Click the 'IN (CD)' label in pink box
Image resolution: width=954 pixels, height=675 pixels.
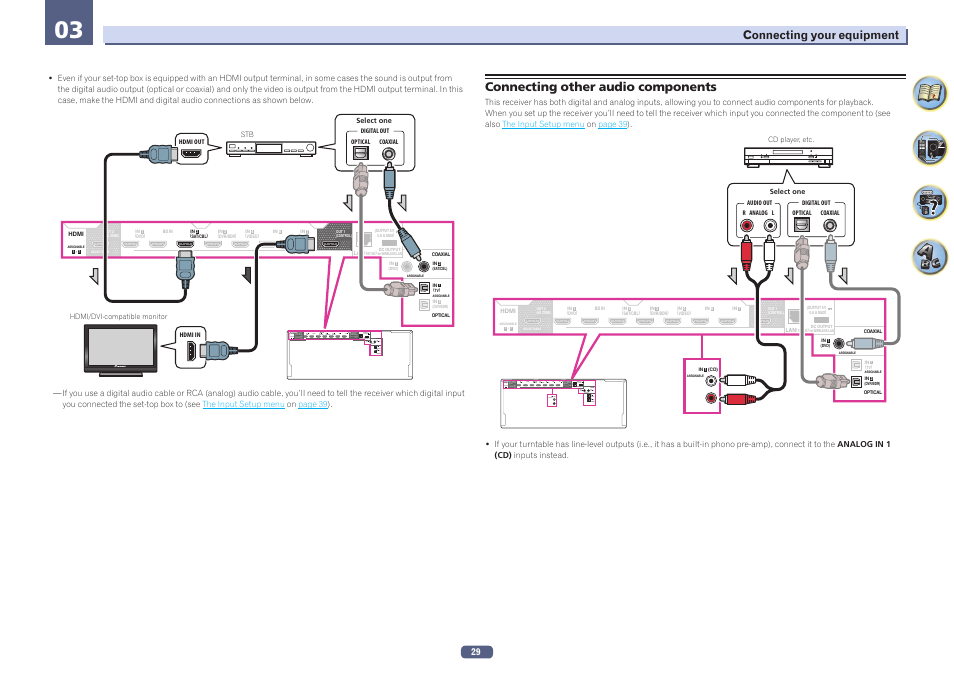click(708, 369)
